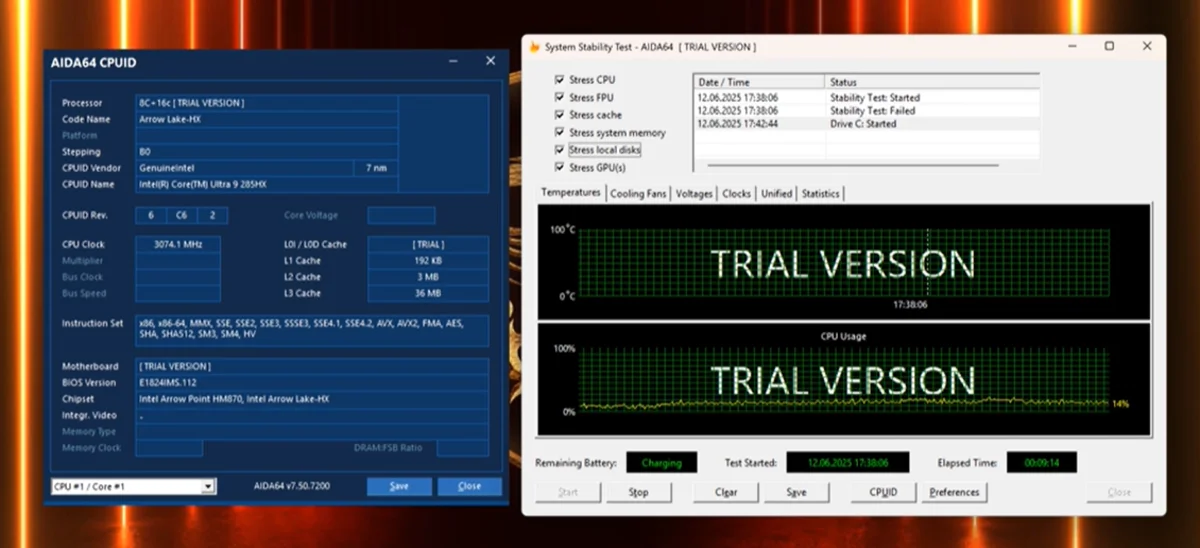Open the Voltages tab
Screen dimensions: 1200x548
(x=694, y=194)
